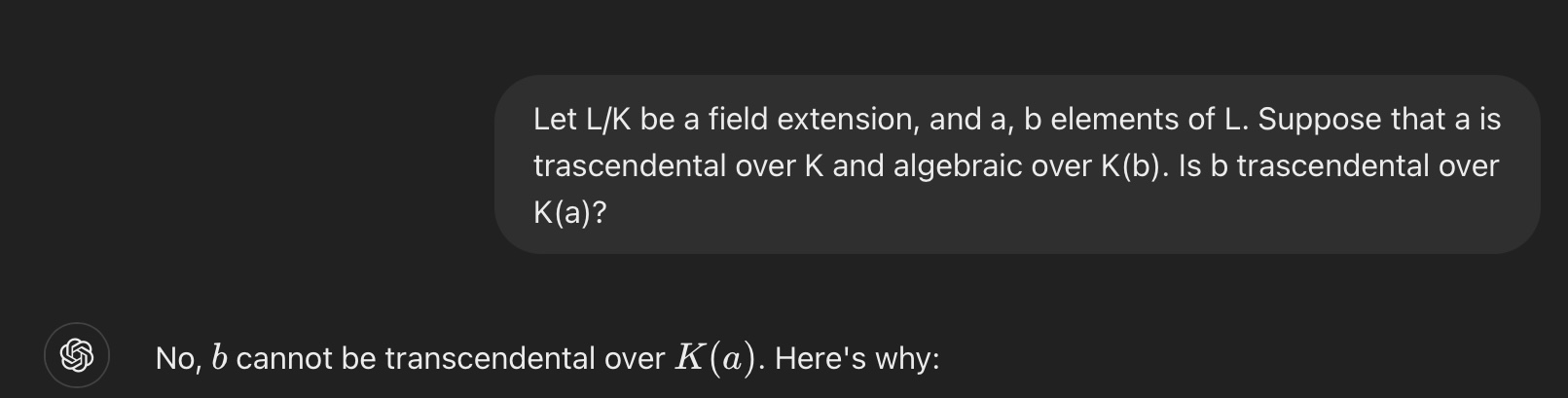Click 'K(a)?' on the bubble's last line
The image size is (1568, 398).
(570, 212)
